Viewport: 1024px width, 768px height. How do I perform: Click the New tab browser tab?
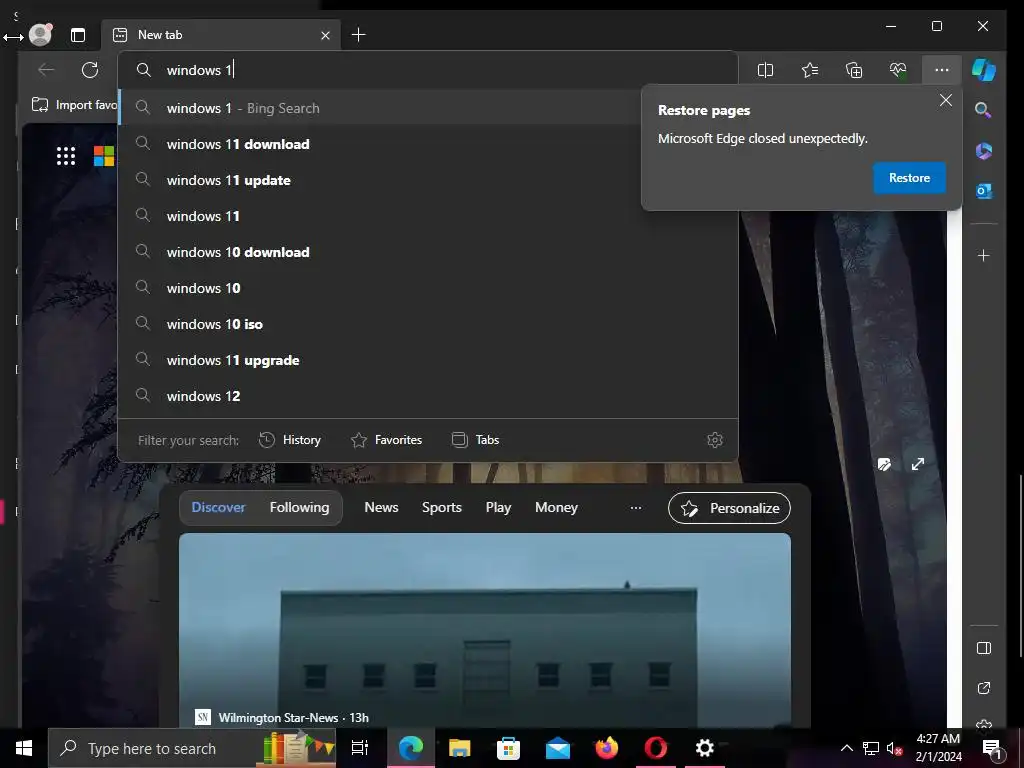[221, 35]
